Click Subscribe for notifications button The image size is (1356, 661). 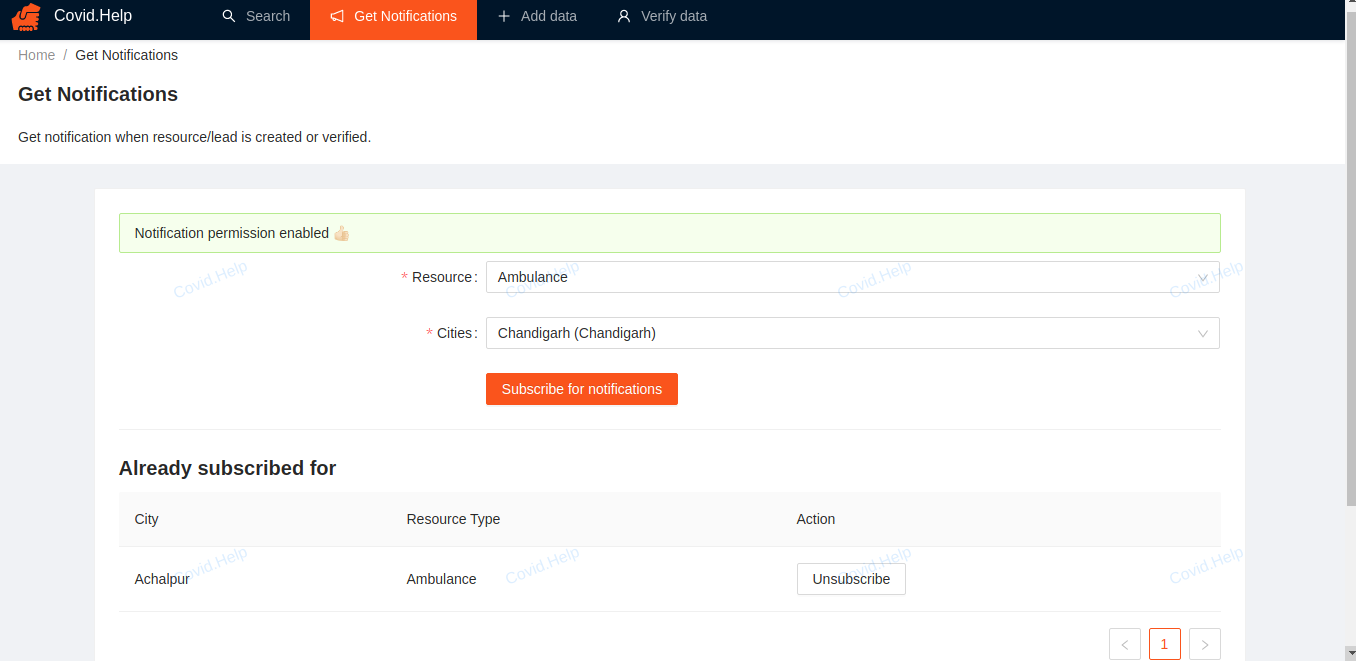tap(582, 389)
